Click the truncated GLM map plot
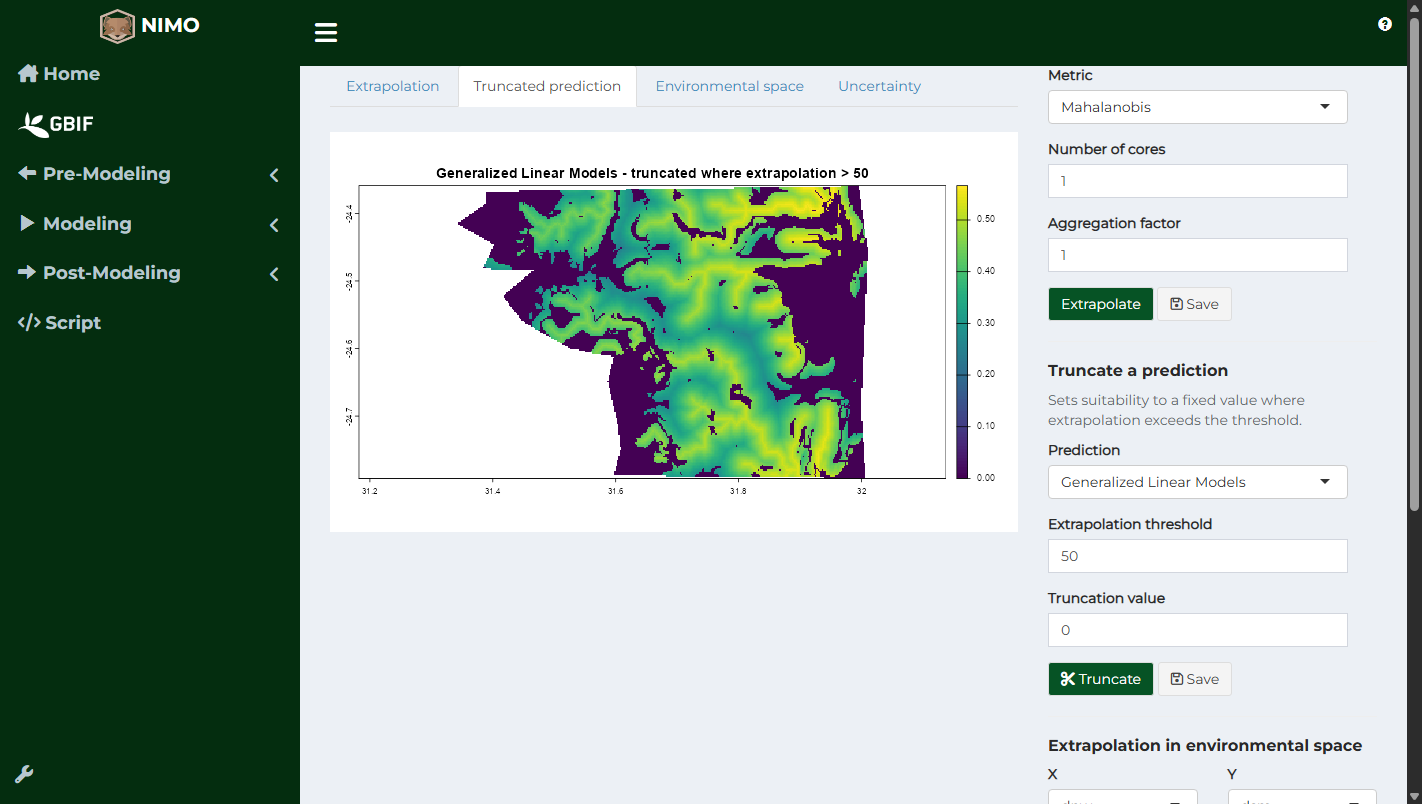 [673, 331]
